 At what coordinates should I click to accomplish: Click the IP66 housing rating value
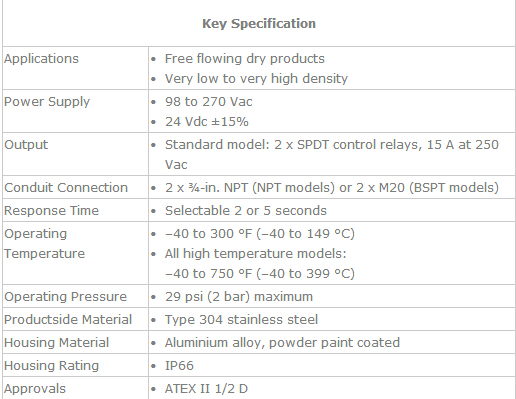coord(179,366)
